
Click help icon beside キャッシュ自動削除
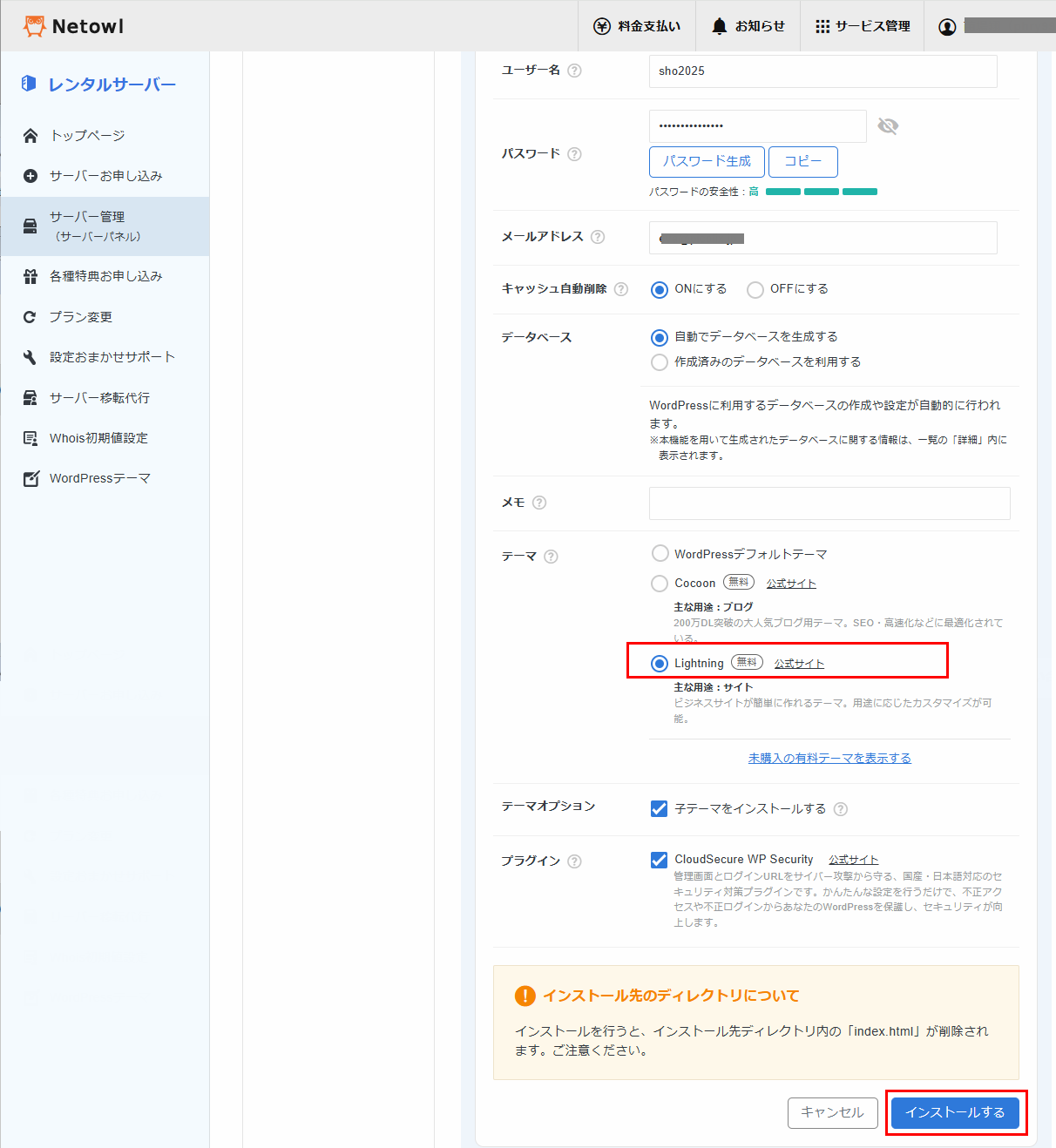[621, 289]
